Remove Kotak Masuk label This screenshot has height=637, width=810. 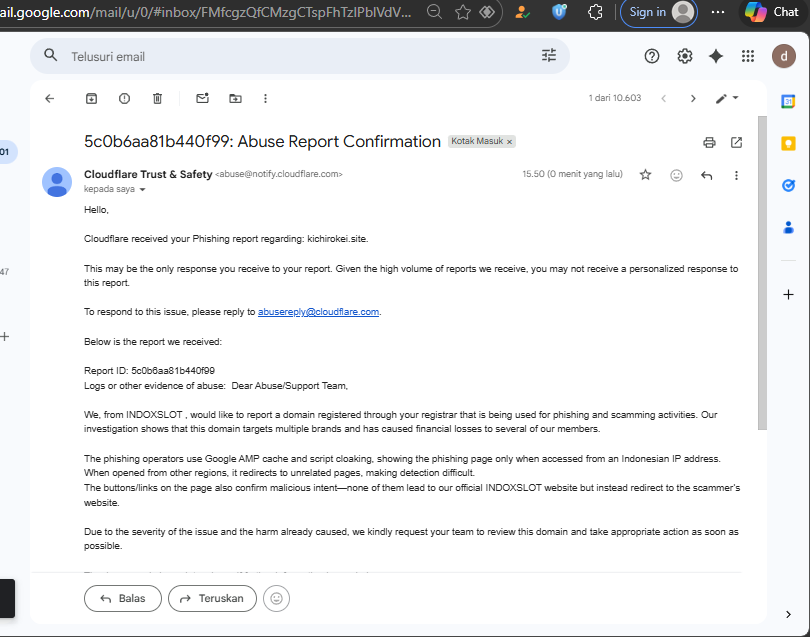click(509, 142)
